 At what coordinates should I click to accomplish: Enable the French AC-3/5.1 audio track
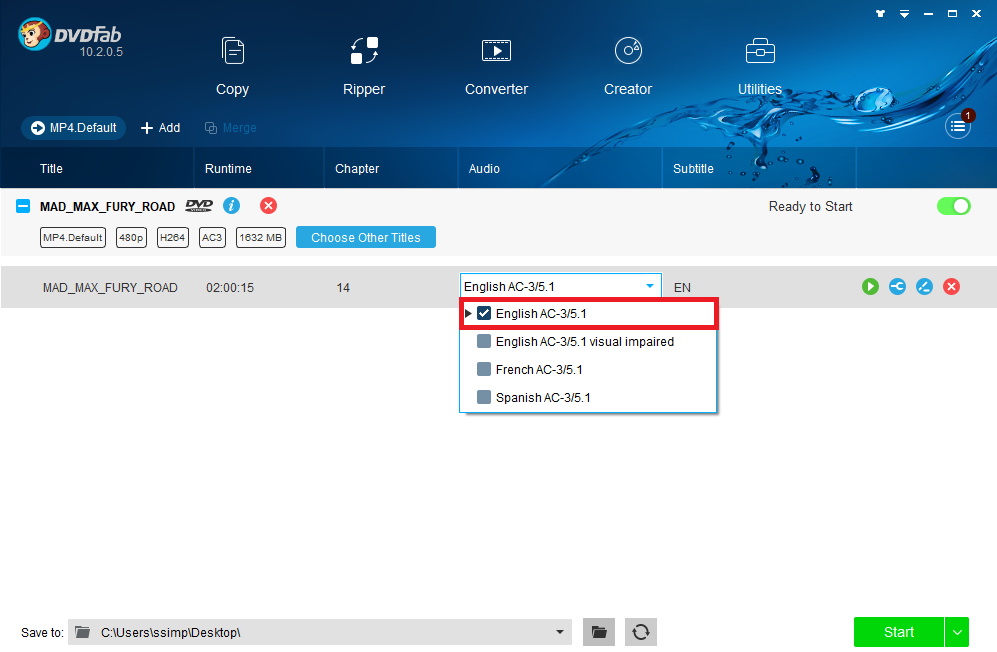click(x=484, y=370)
